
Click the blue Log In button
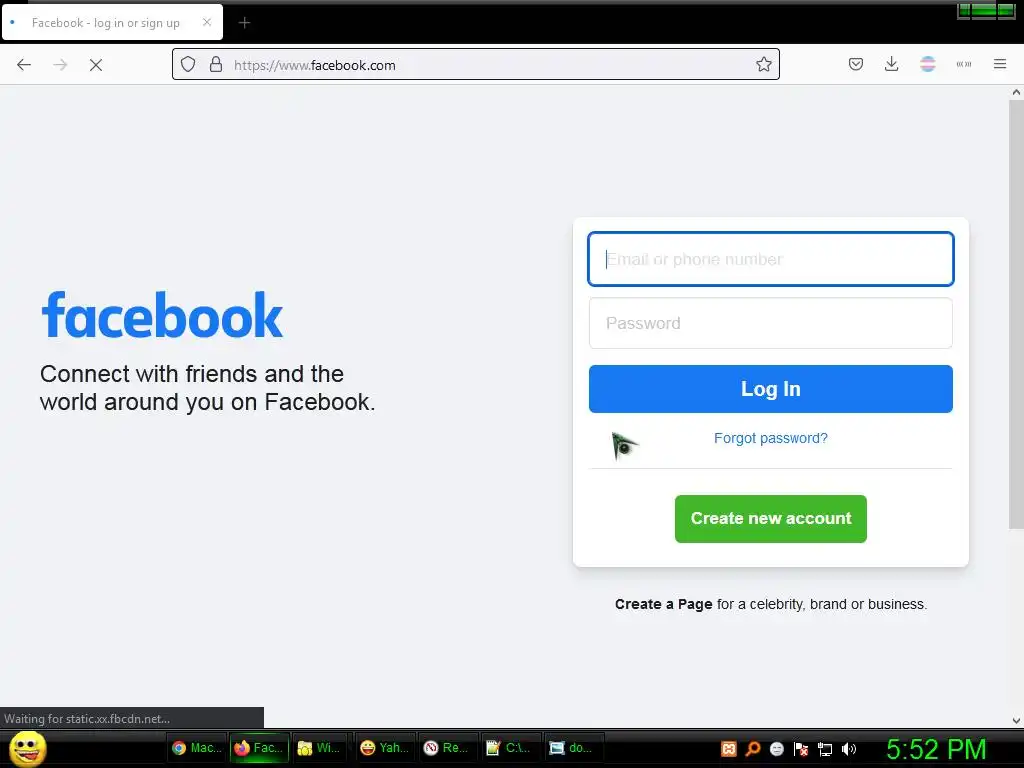(x=771, y=389)
